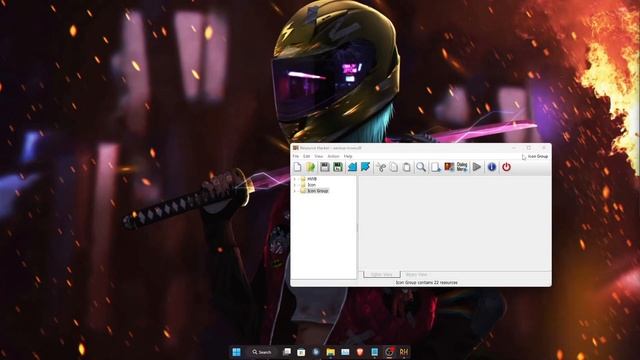Click the gray Save floppy icon
This screenshot has height=360, width=640.
[x=324, y=167]
